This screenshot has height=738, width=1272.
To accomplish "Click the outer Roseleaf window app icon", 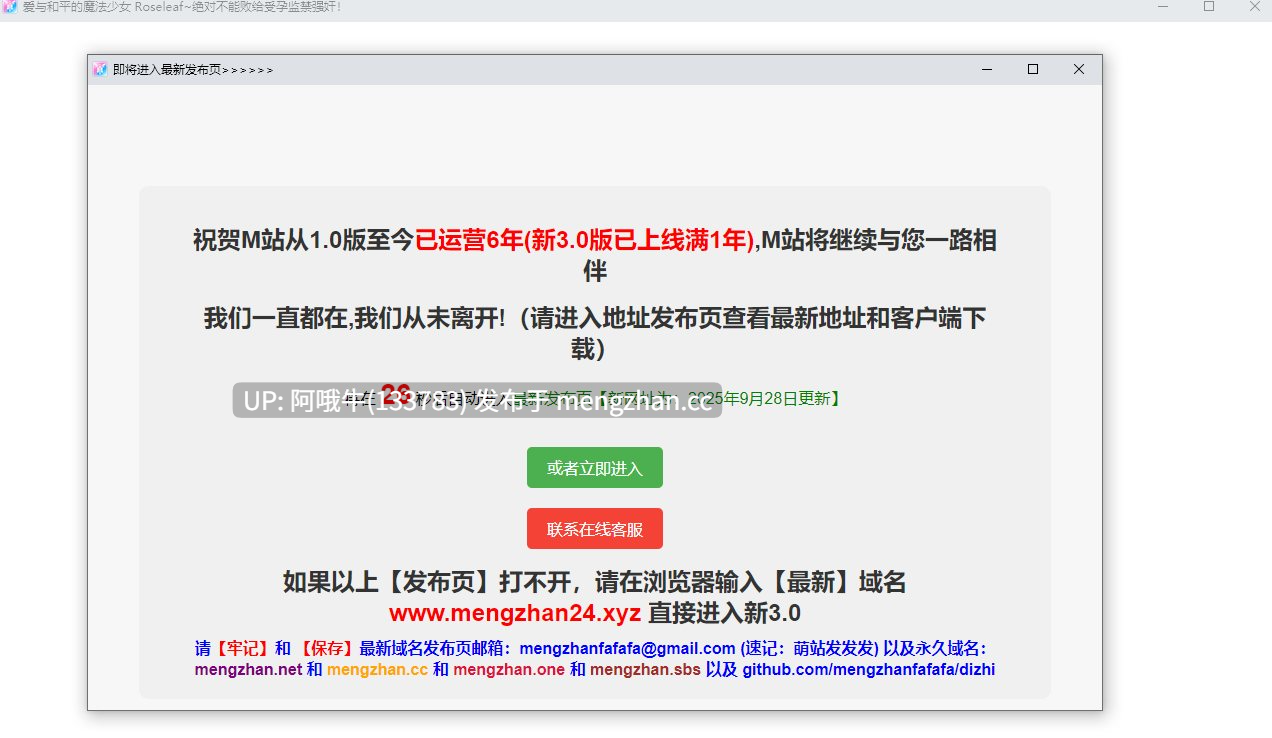I will point(10,7).
